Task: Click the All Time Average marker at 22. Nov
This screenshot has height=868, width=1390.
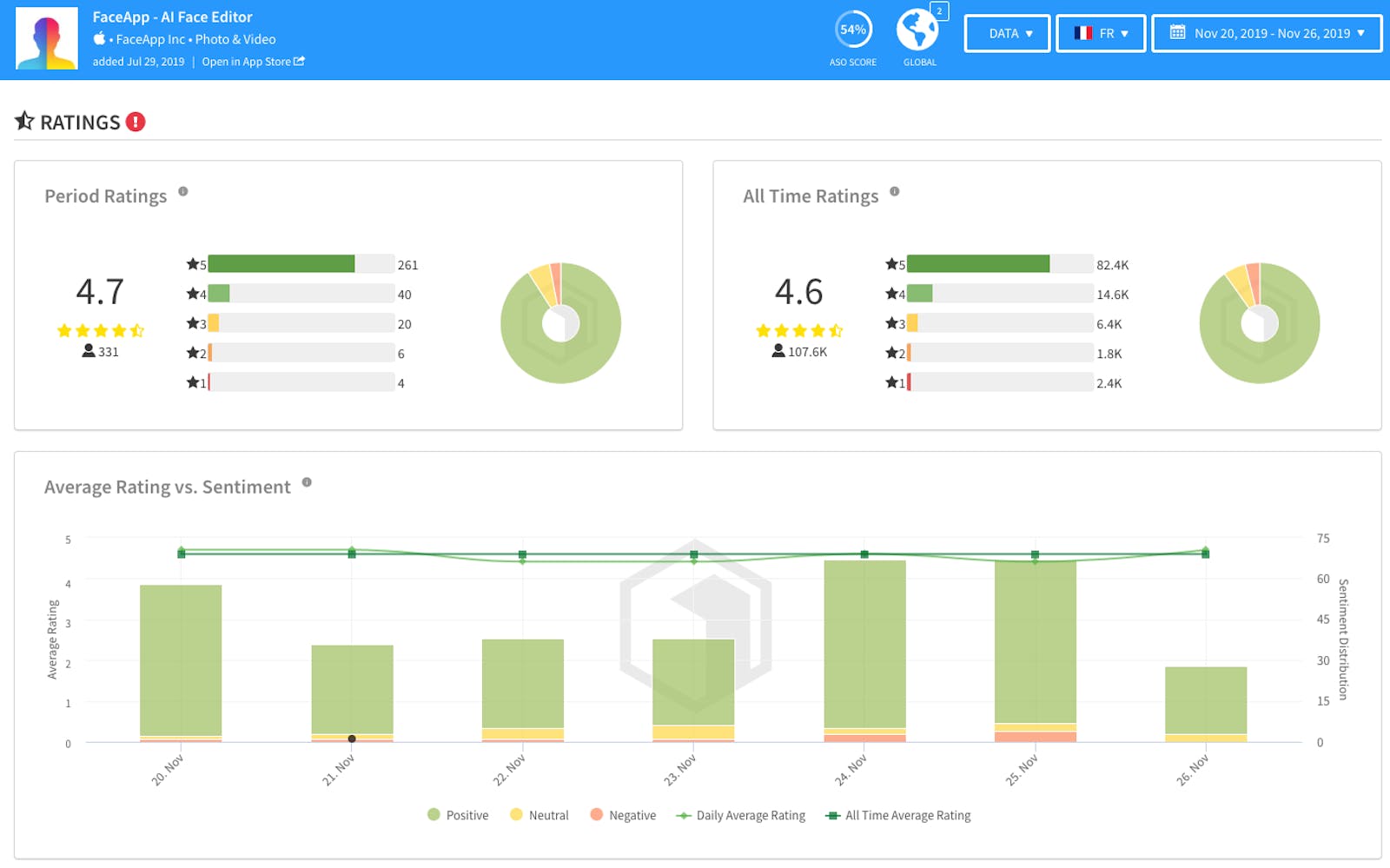Action: click(x=522, y=554)
